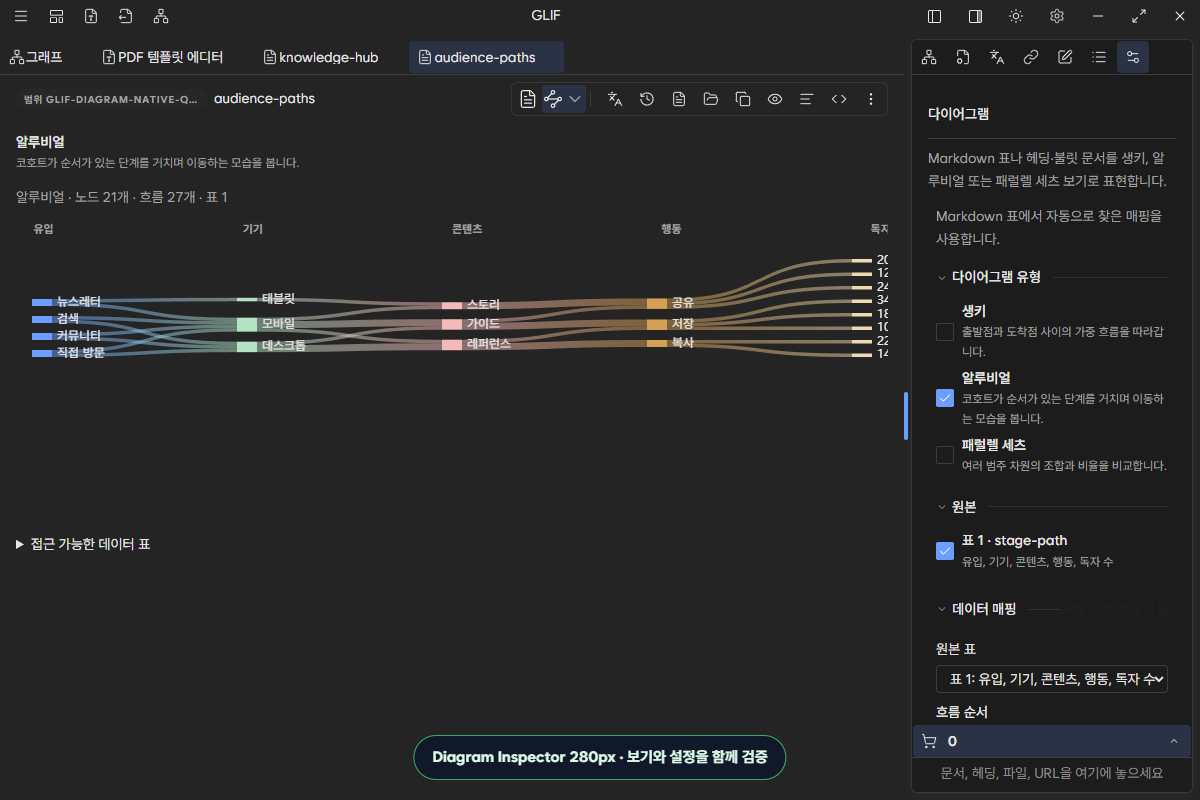
Task: Open the links tab in right panel
Action: 1031,57
